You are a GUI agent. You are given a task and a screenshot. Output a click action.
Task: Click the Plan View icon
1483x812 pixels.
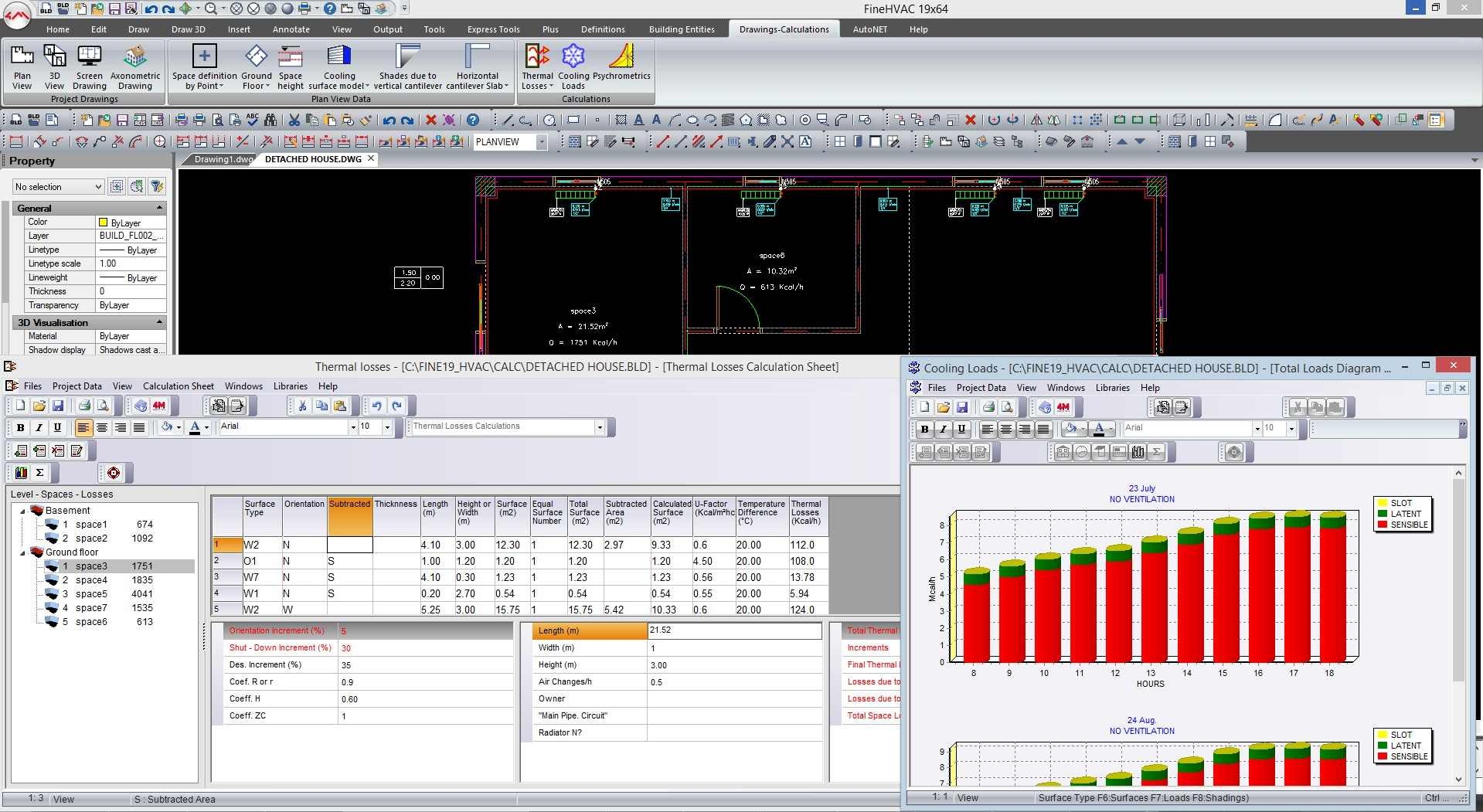pos(22,66)
